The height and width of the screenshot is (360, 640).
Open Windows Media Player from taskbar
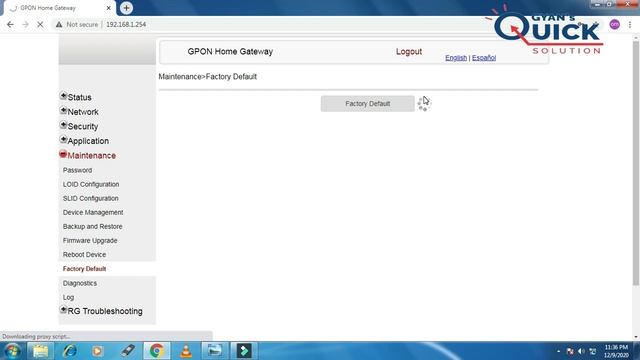click(x=98, y=351)
